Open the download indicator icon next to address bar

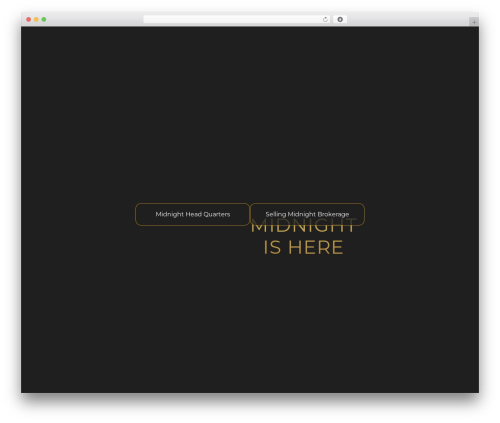tap(340, 19)
